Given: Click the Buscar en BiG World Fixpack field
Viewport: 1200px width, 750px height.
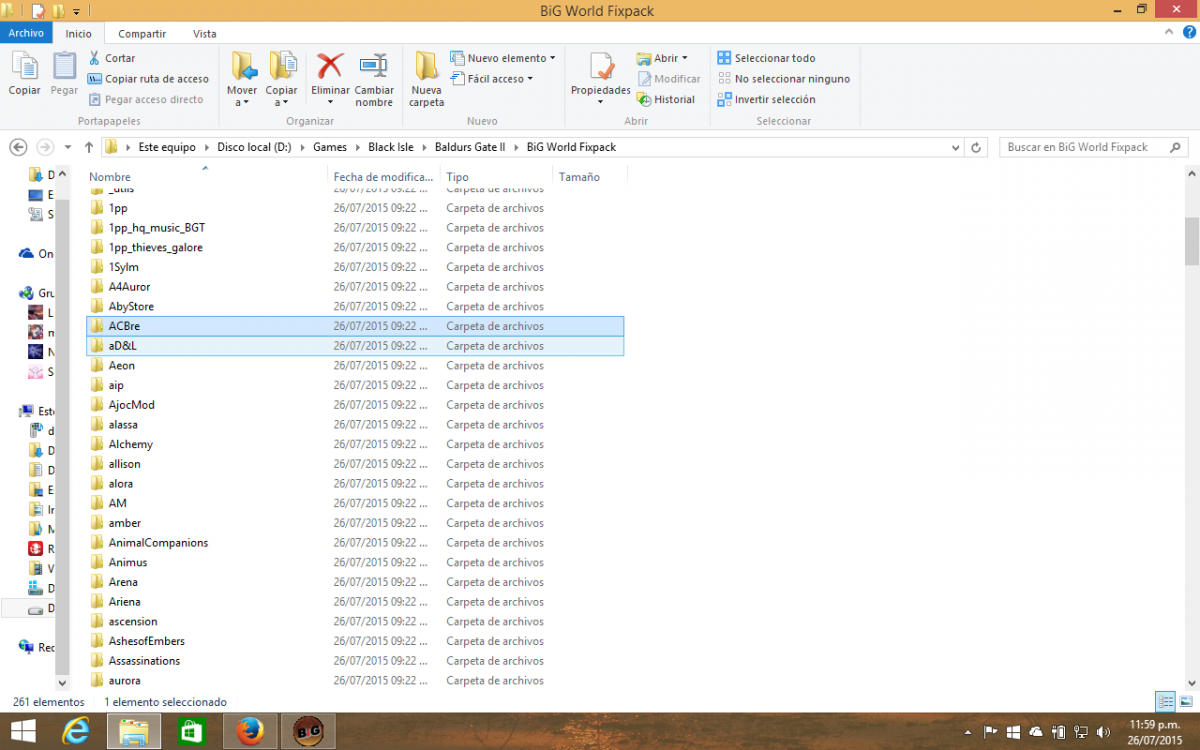Looking at the screenshot, I should tap(1093, 147).
